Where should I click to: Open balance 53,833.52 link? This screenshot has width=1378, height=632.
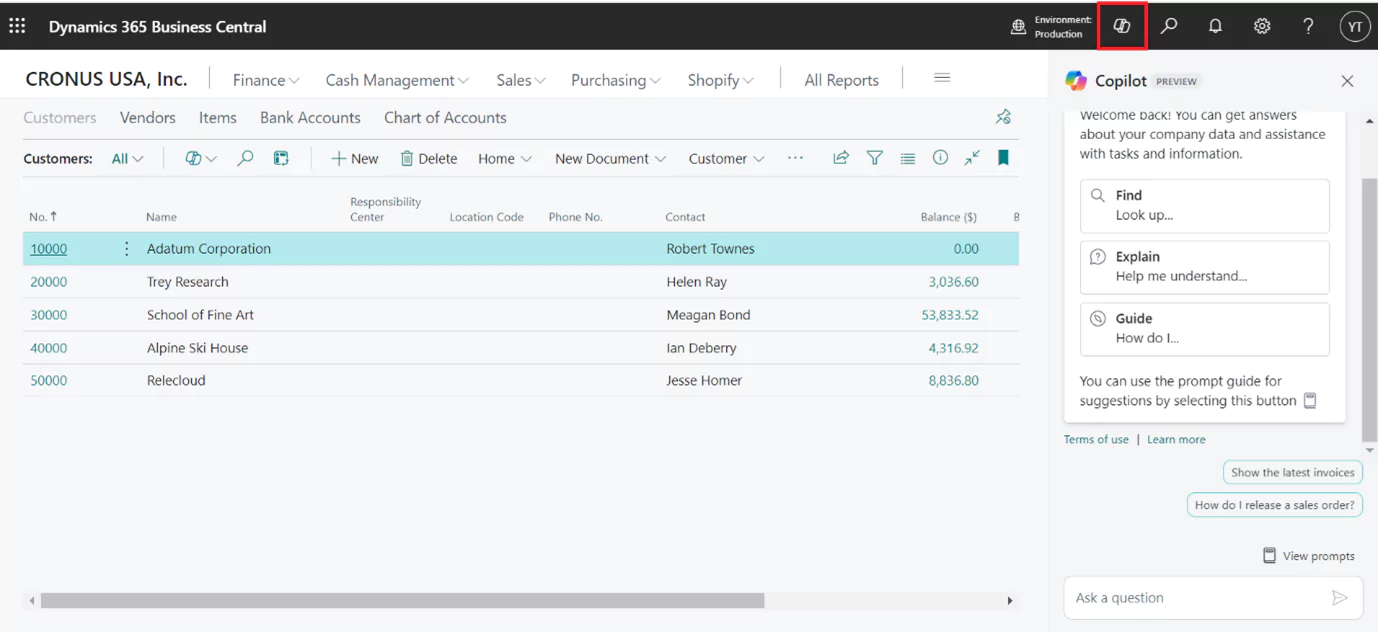pos(949,315)
